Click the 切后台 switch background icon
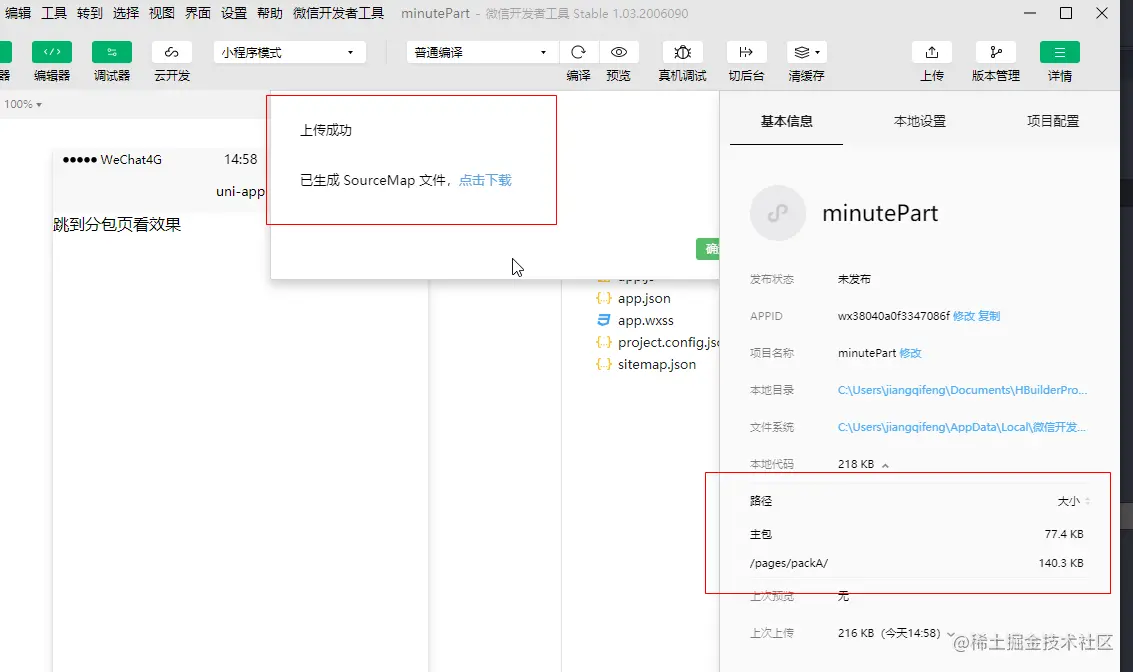 (746, 52)
